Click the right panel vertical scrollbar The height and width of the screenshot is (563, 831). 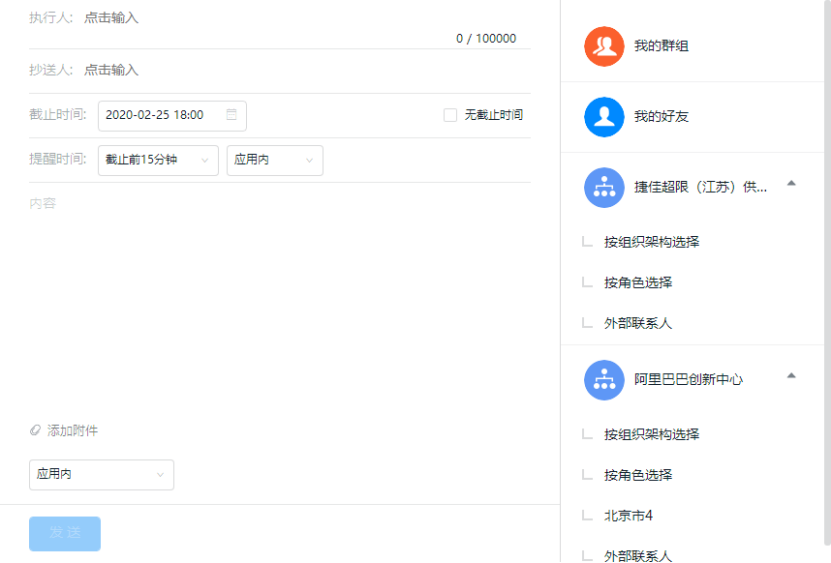click(827, 273)
